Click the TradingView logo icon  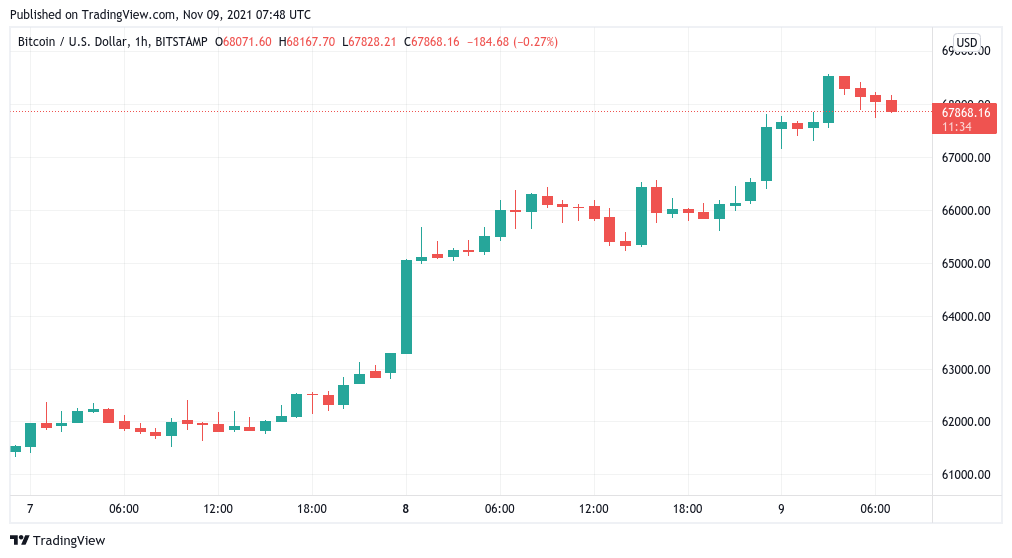(19, 540)
